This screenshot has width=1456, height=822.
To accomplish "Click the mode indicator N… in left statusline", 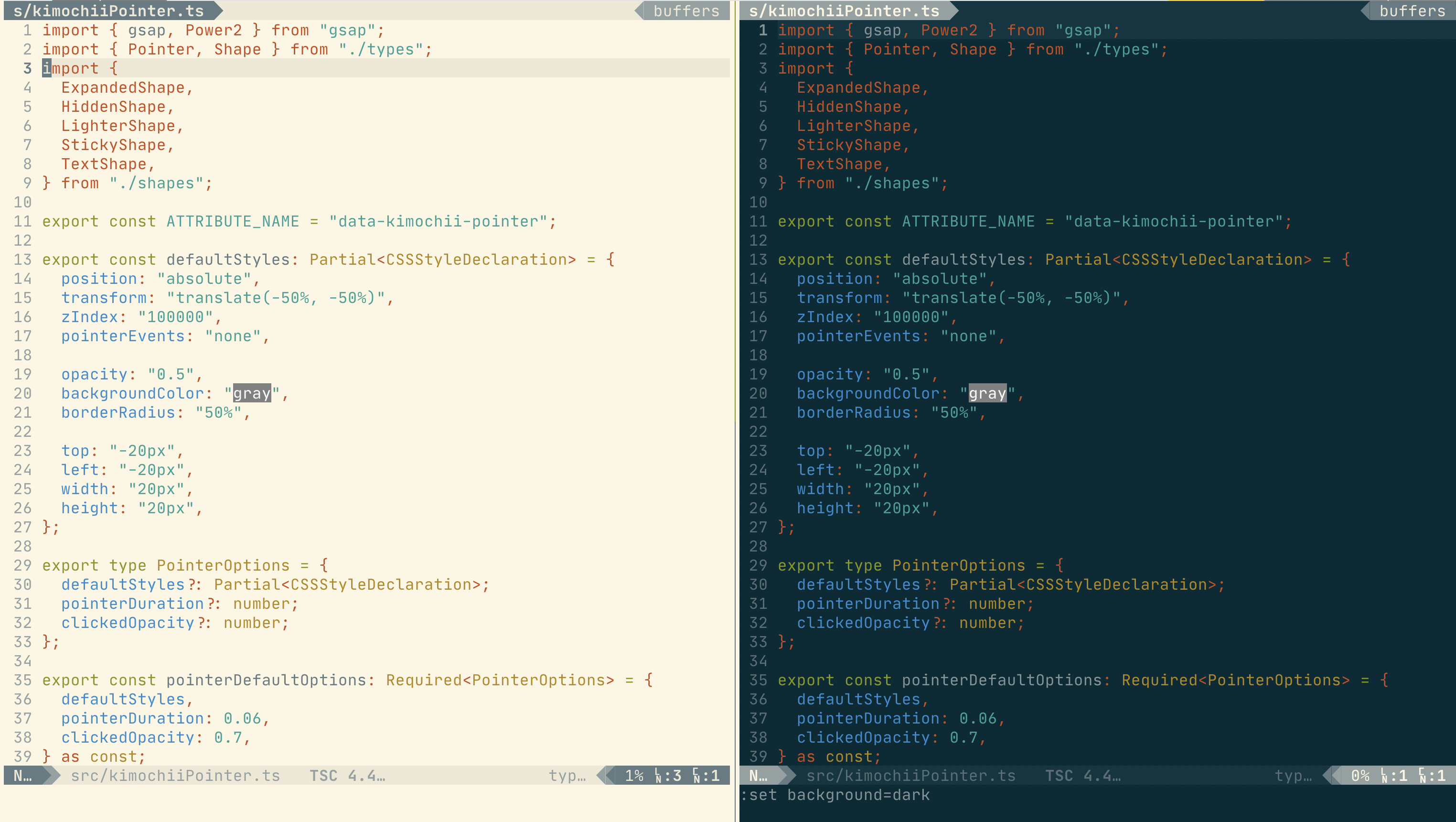I will 23,776.
